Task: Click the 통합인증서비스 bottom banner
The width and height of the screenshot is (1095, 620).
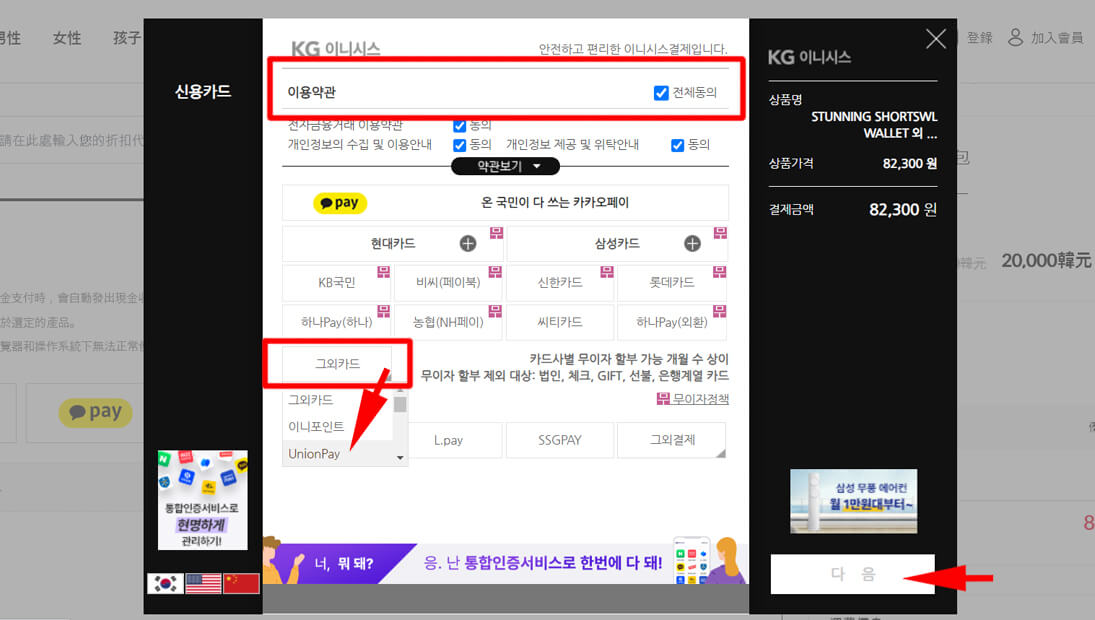Action: [x=505, y=561]
